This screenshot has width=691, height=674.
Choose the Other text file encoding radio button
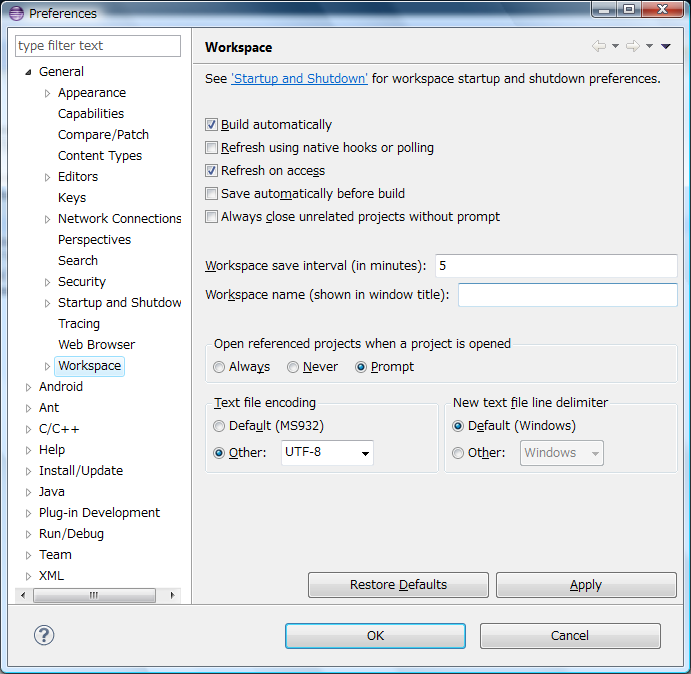(219, 453)
